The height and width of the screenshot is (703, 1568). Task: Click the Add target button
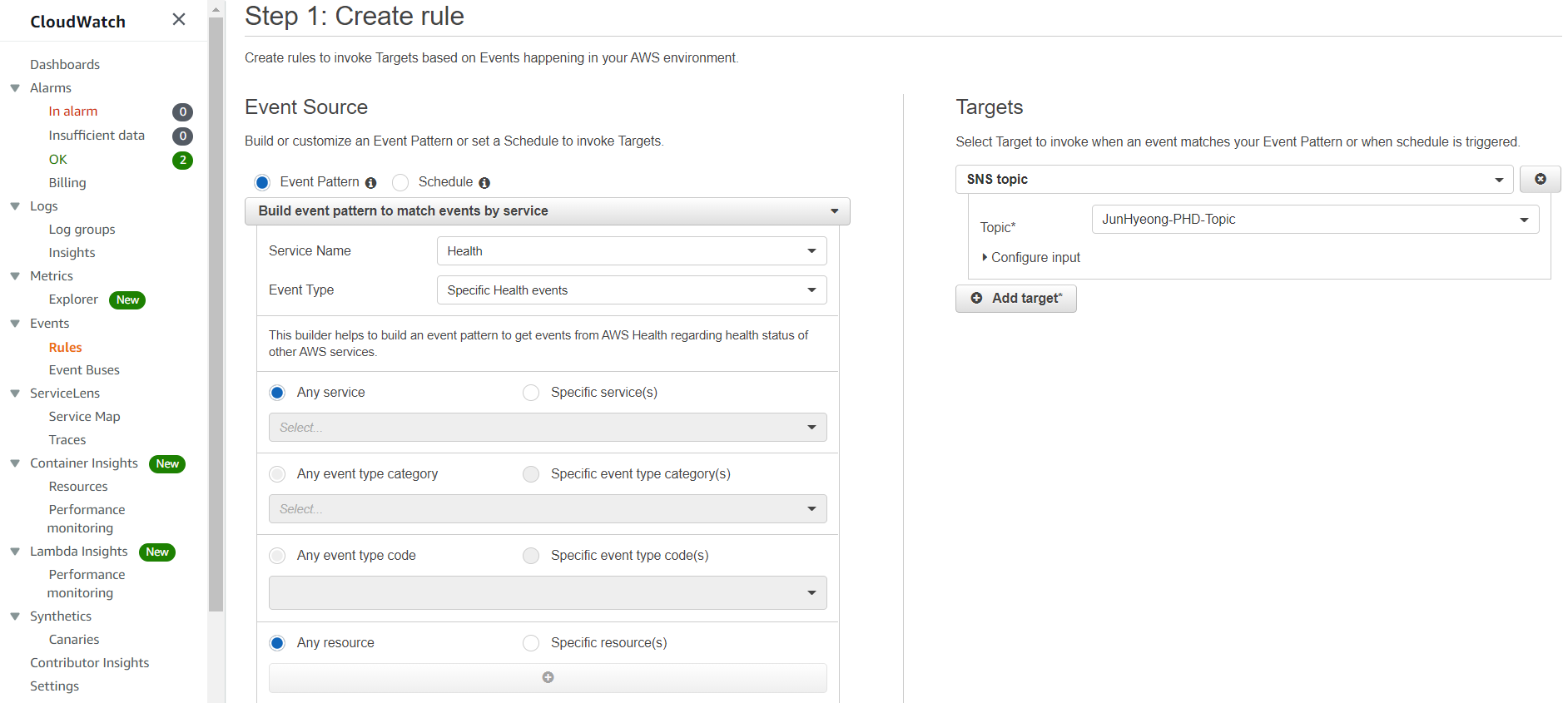[1015, 299]
